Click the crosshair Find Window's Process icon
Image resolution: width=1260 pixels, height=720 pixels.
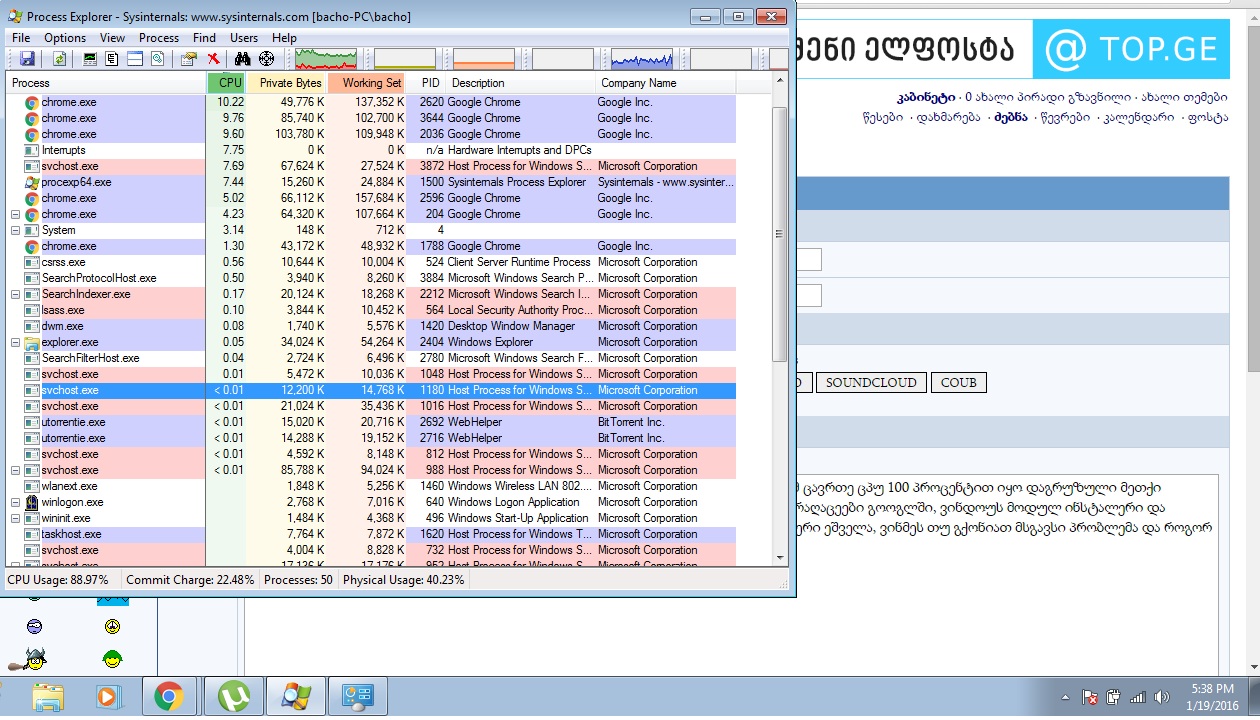[x=266, y=59]
